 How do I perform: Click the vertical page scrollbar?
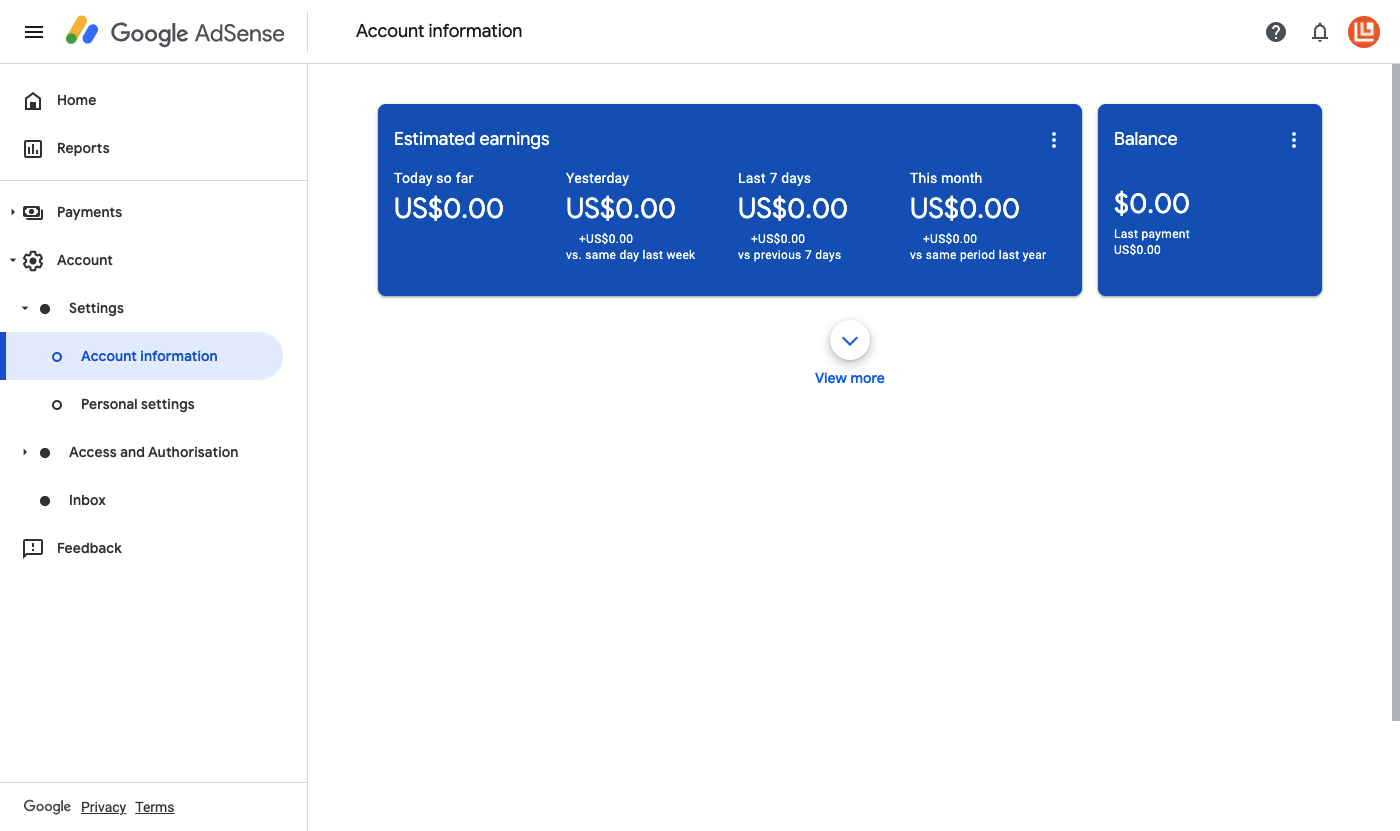pos(1396,392)
